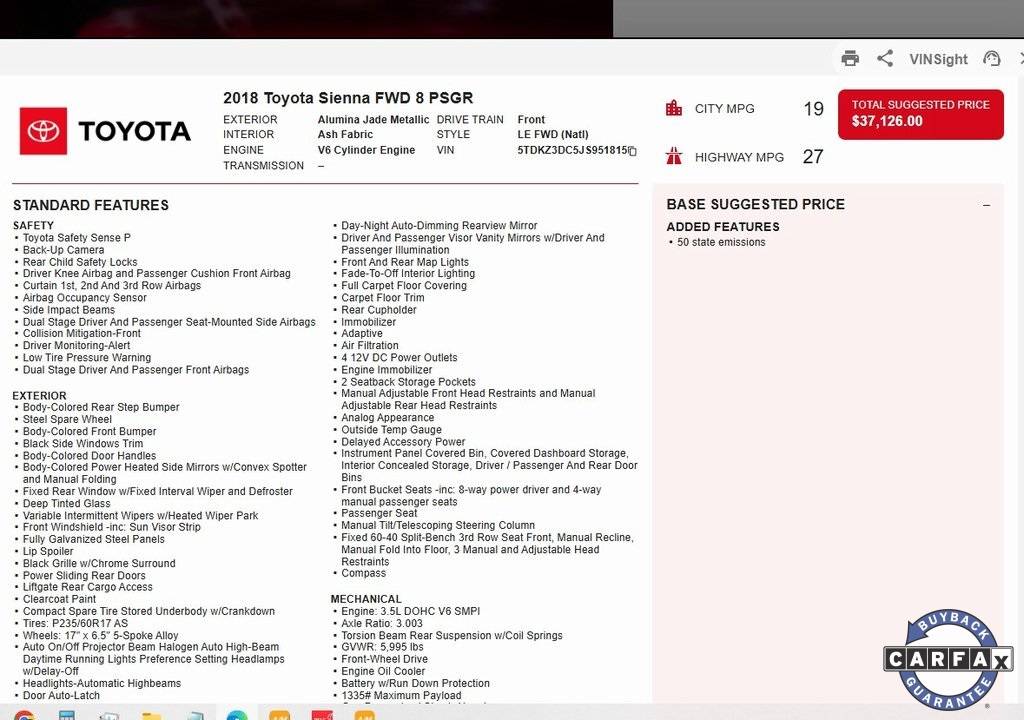Print the window sticker with printer icon
The image size is (1024, 720).
coord(850,59)
